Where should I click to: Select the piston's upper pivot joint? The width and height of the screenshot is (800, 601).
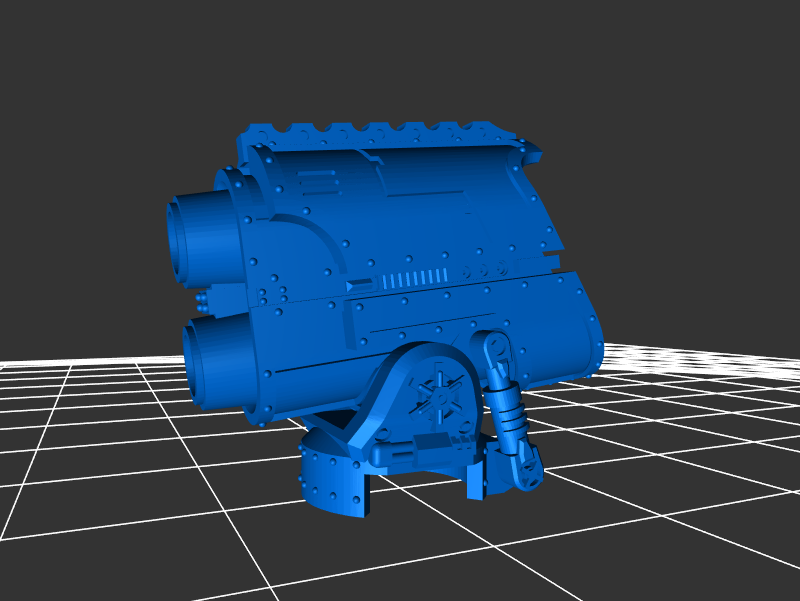click(494, 347)
